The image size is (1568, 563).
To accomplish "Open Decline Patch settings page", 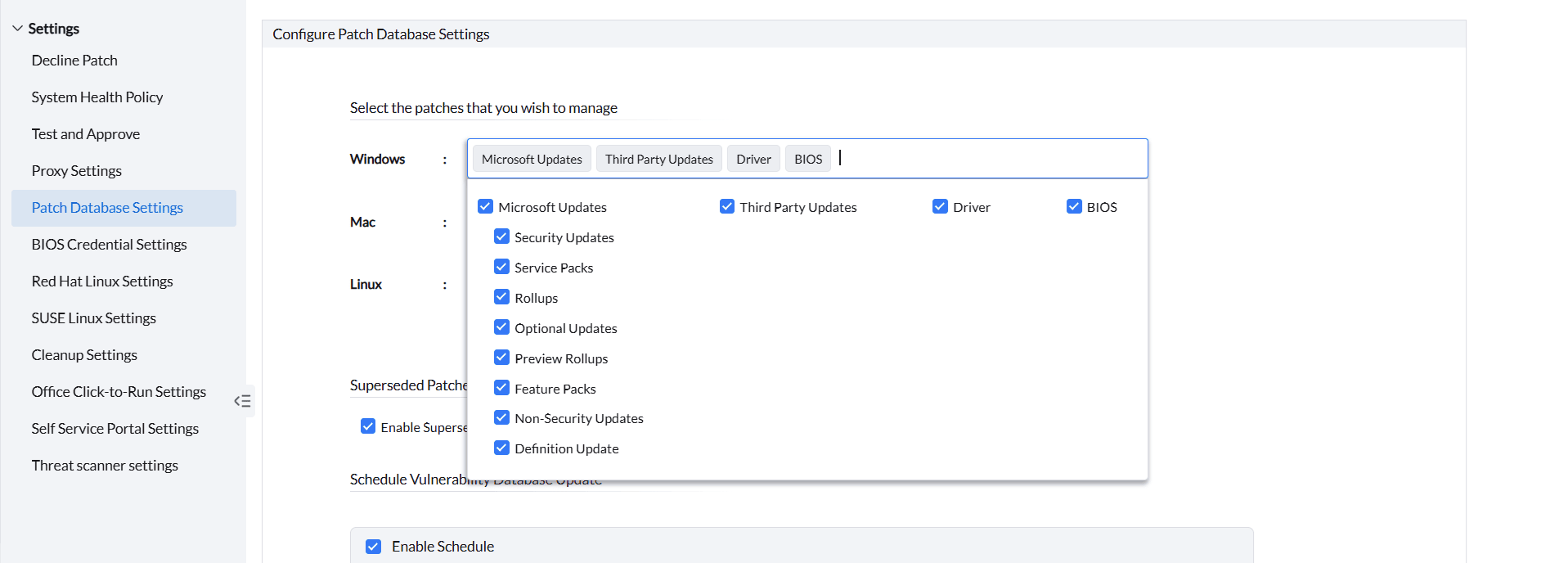I will (74, 61).
